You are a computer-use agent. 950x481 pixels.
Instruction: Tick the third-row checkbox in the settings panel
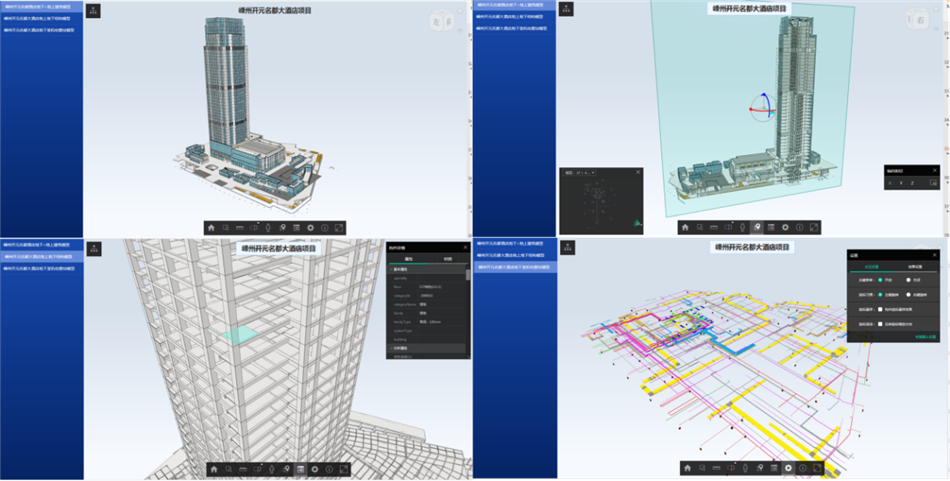click(880, 309)
